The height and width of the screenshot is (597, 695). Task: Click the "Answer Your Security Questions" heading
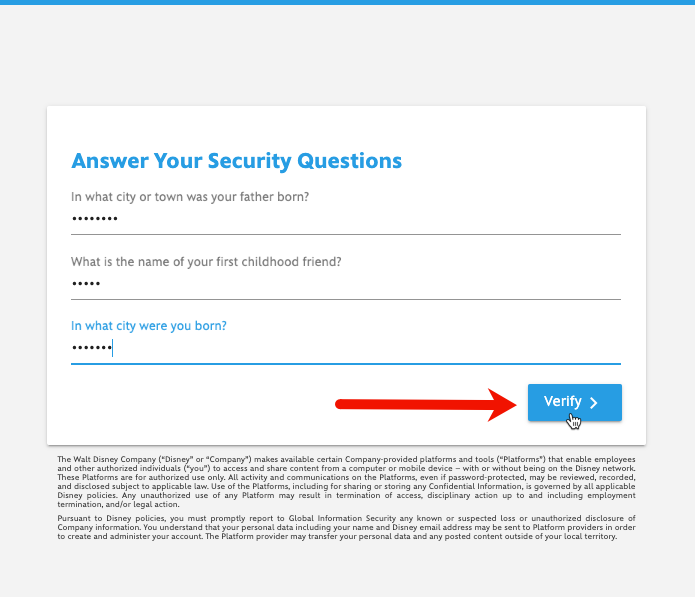click(237, 161)
